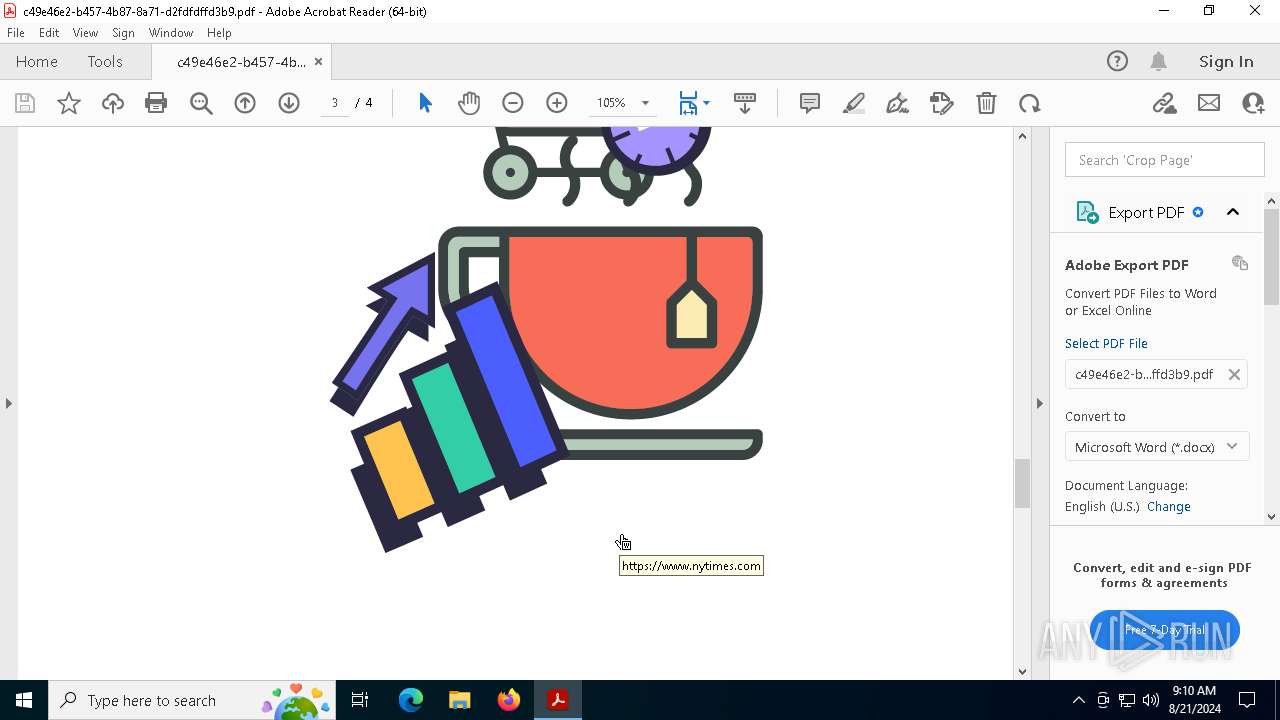
Task: Open the Window menu
Action: point(171,33)
